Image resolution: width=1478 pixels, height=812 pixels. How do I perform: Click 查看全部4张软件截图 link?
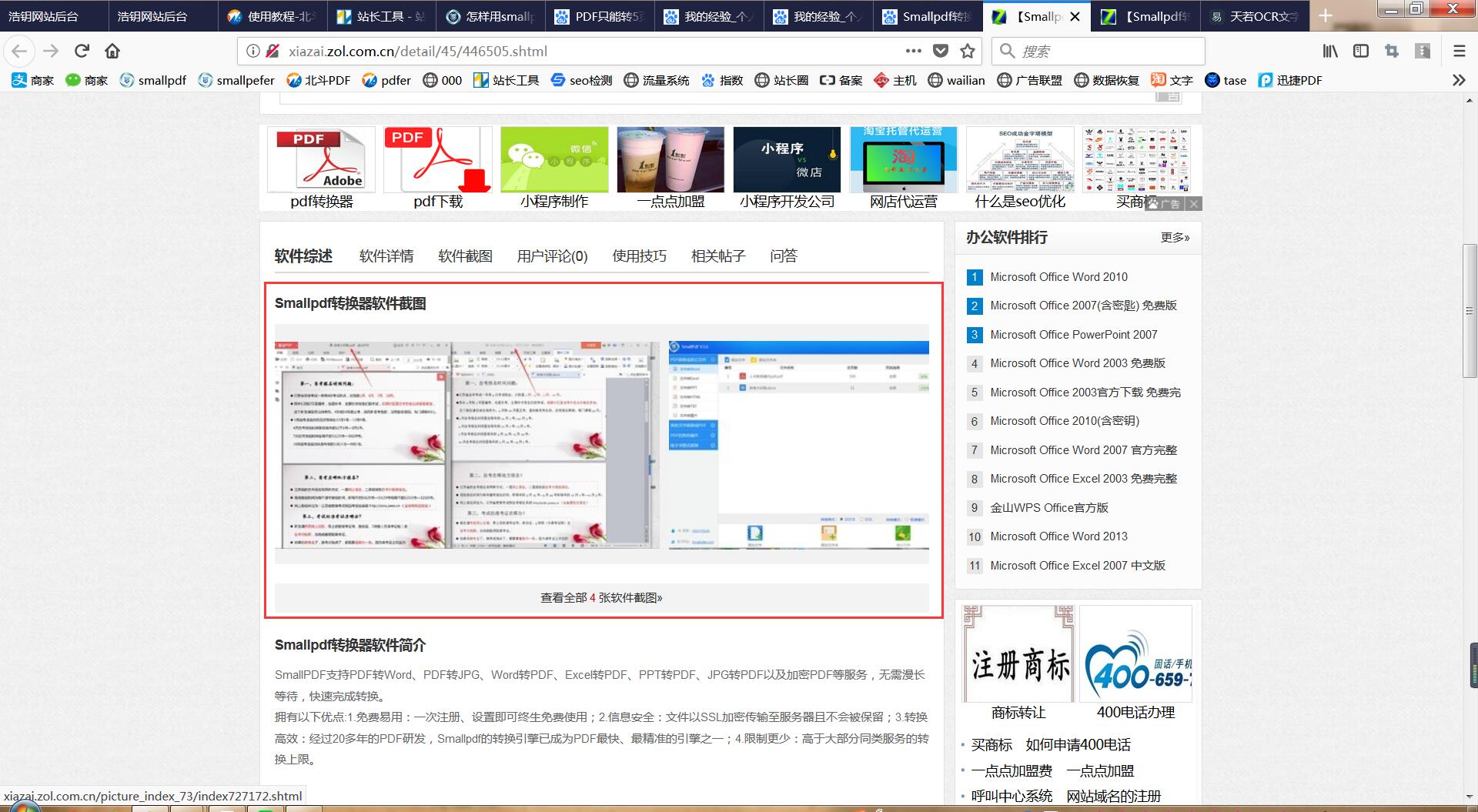[601, 597]
